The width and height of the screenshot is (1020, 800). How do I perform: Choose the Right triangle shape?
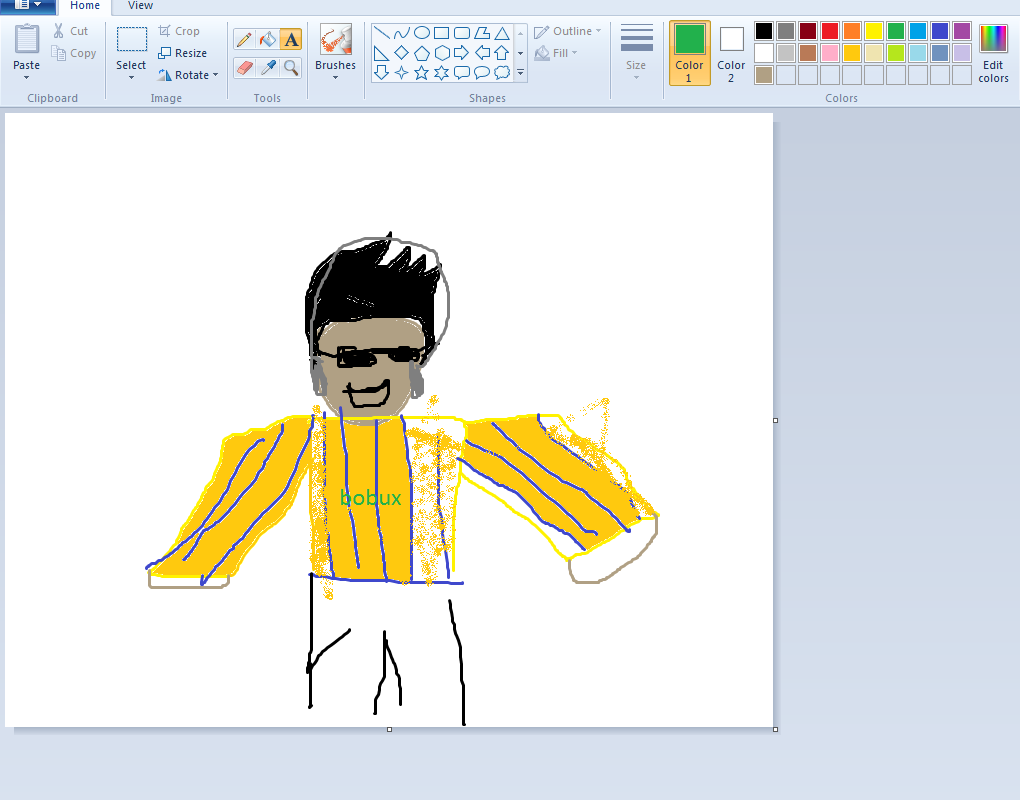pyautogui.click(x=382, y=53)
